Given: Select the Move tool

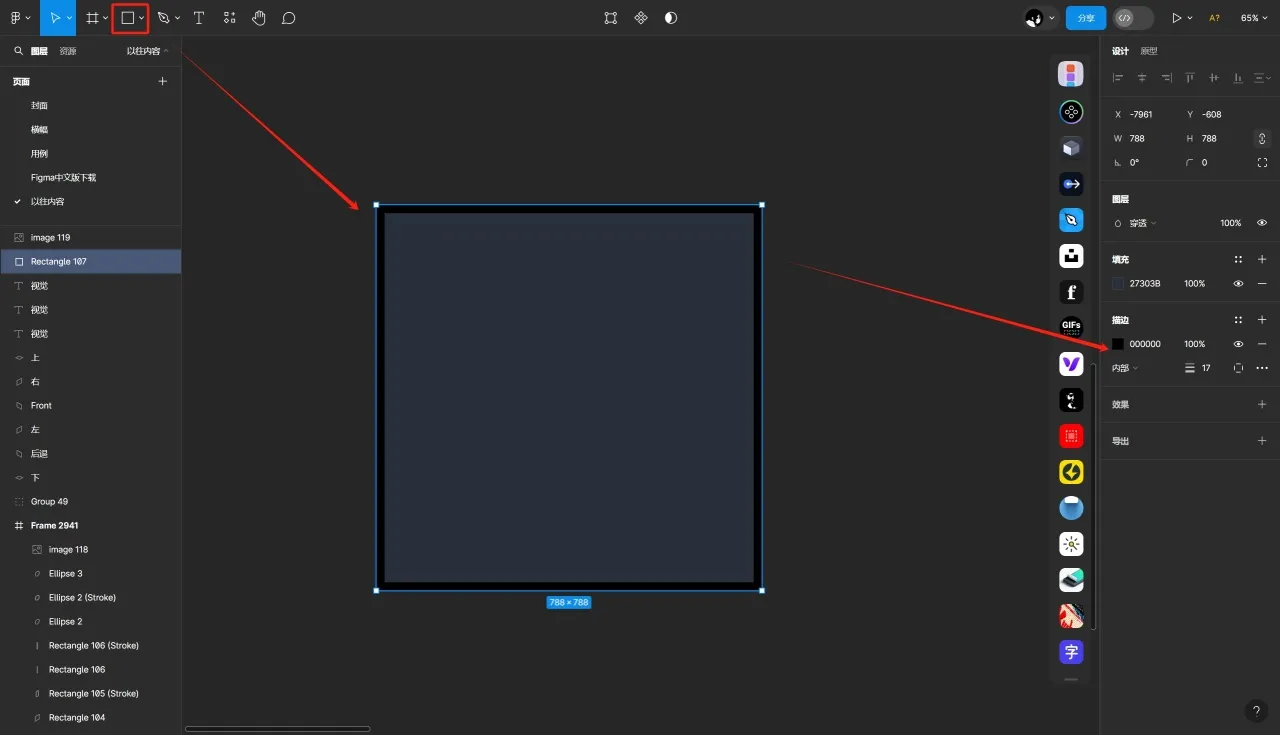Looking at the screenshot, I should click(x=53, y=18).
